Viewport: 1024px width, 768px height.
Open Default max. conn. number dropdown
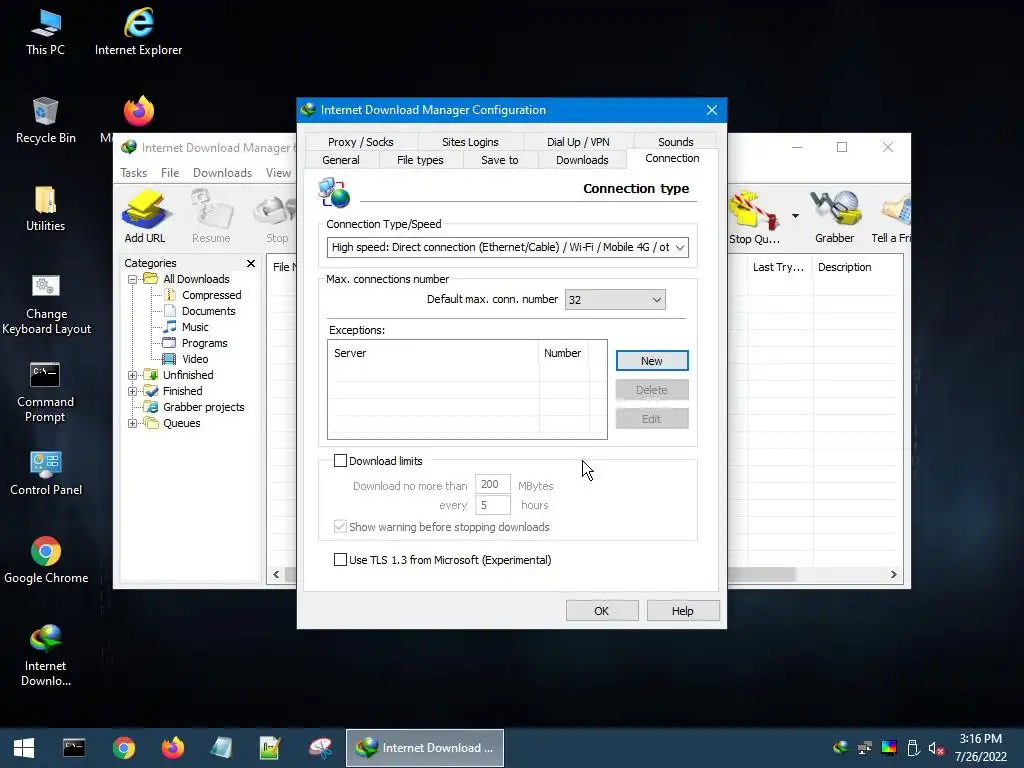coord(615,300)
